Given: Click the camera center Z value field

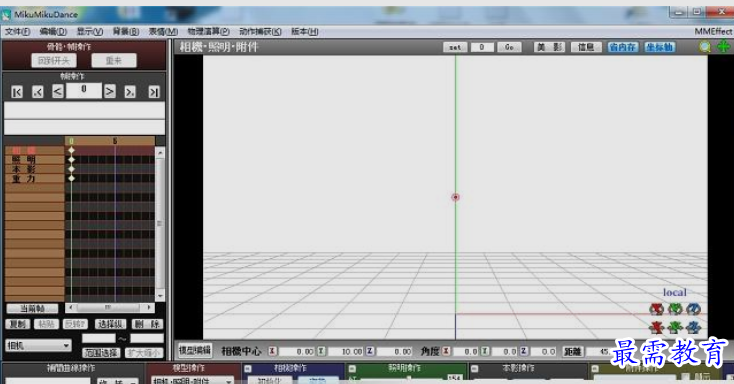Looking at the screenshot, I should (x=394, y=351).
